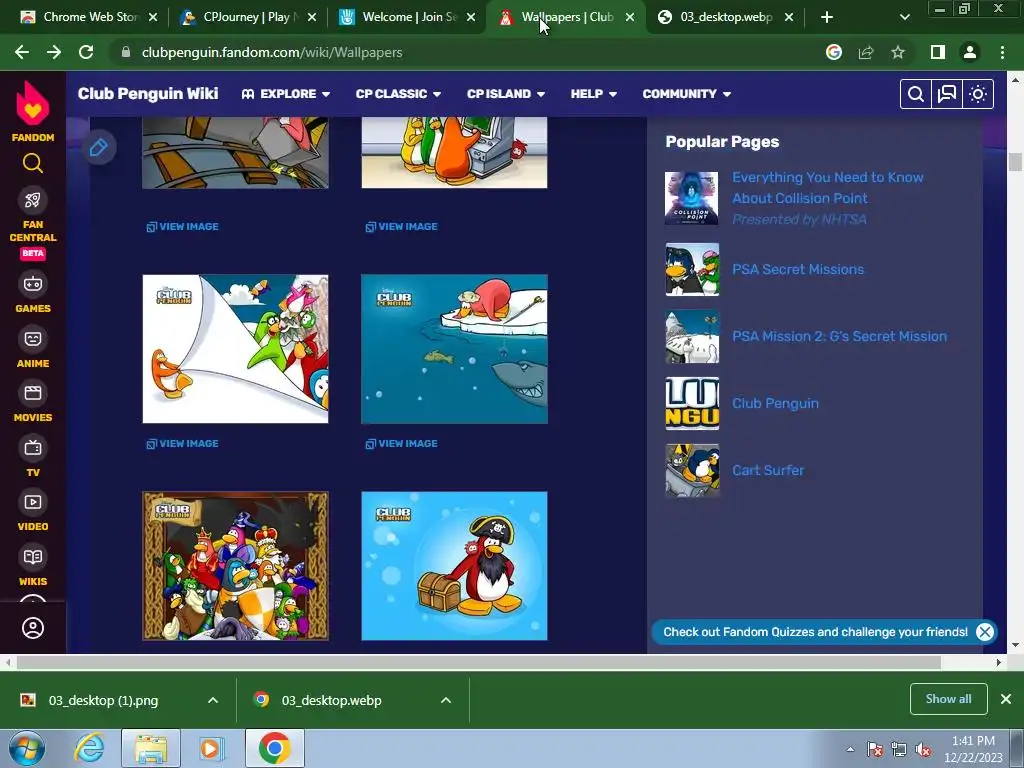Click VIEW IMAGE under the shark iceberg wallpaper

click(402, 443)
